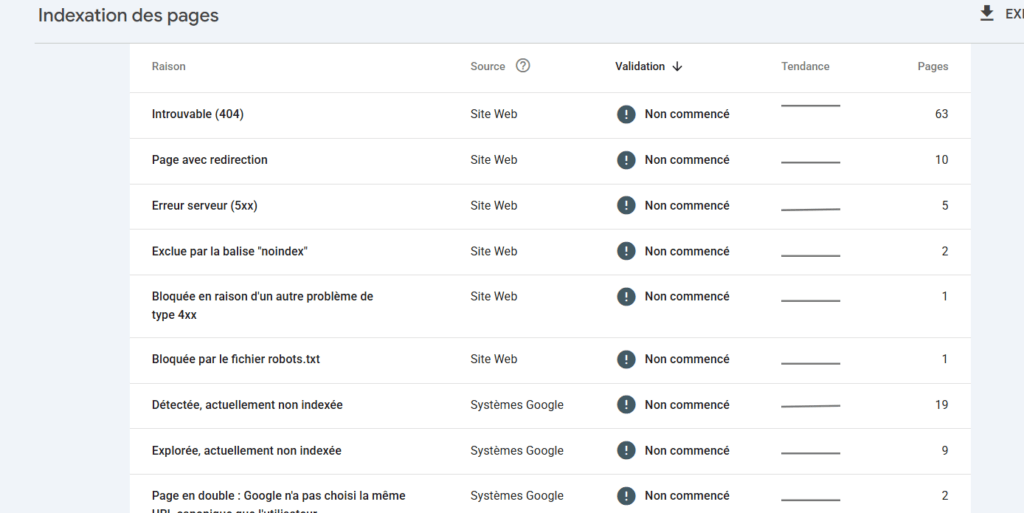Viewport: 1024px width, 513px height.
Task: Open Exclue par la balise "noindex" reason
Action: click(230, 251)
